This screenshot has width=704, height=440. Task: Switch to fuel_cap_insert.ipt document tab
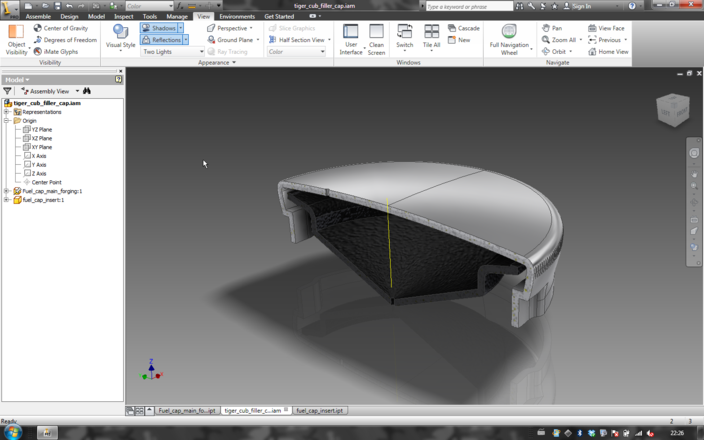coord(320,411)
